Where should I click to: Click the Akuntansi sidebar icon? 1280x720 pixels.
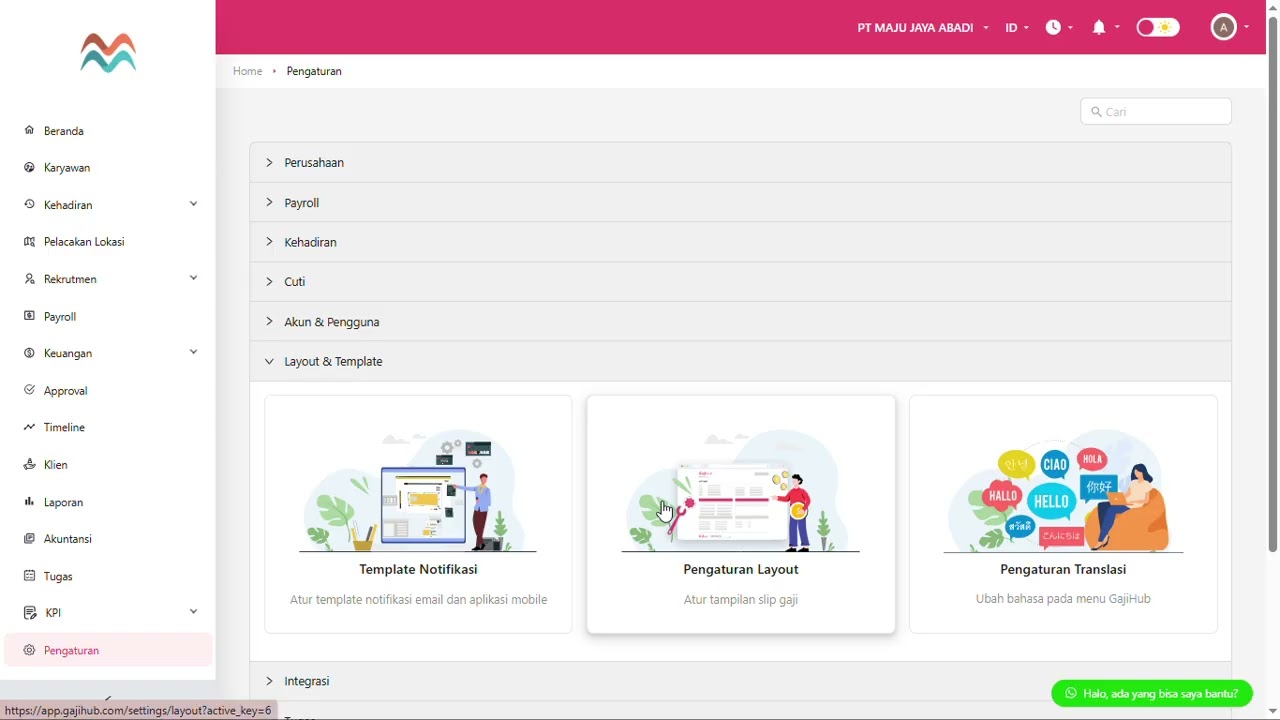pos(29,538)
